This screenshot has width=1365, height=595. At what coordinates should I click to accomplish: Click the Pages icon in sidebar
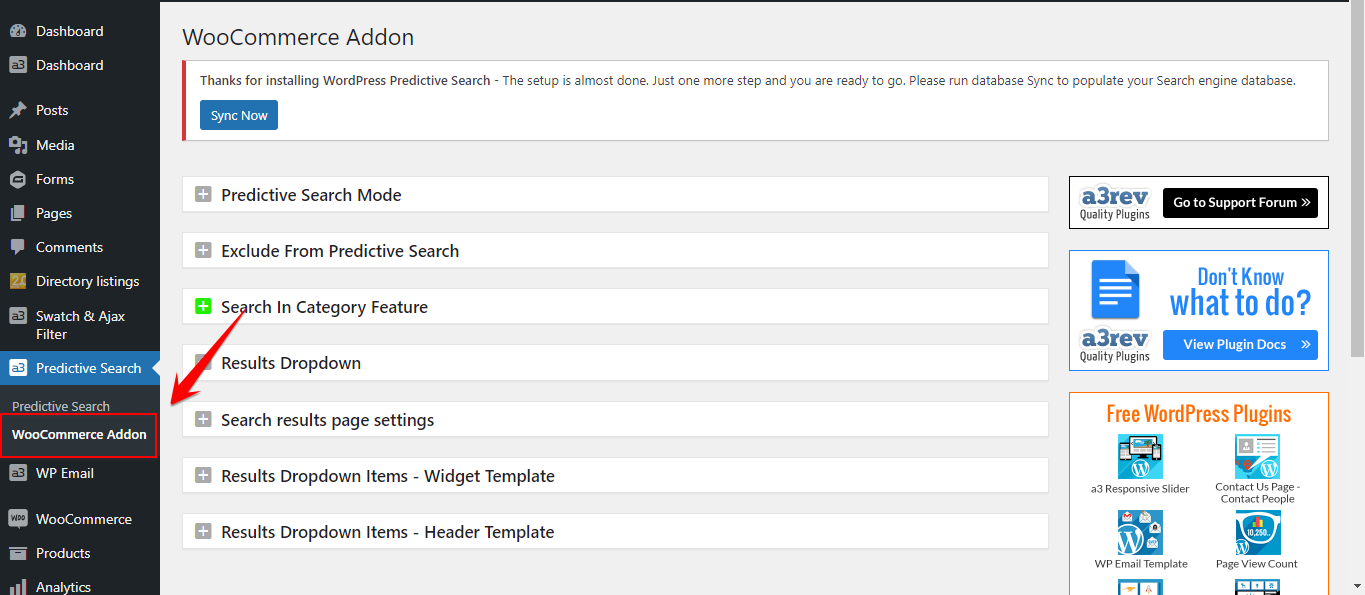pos(18,213)
